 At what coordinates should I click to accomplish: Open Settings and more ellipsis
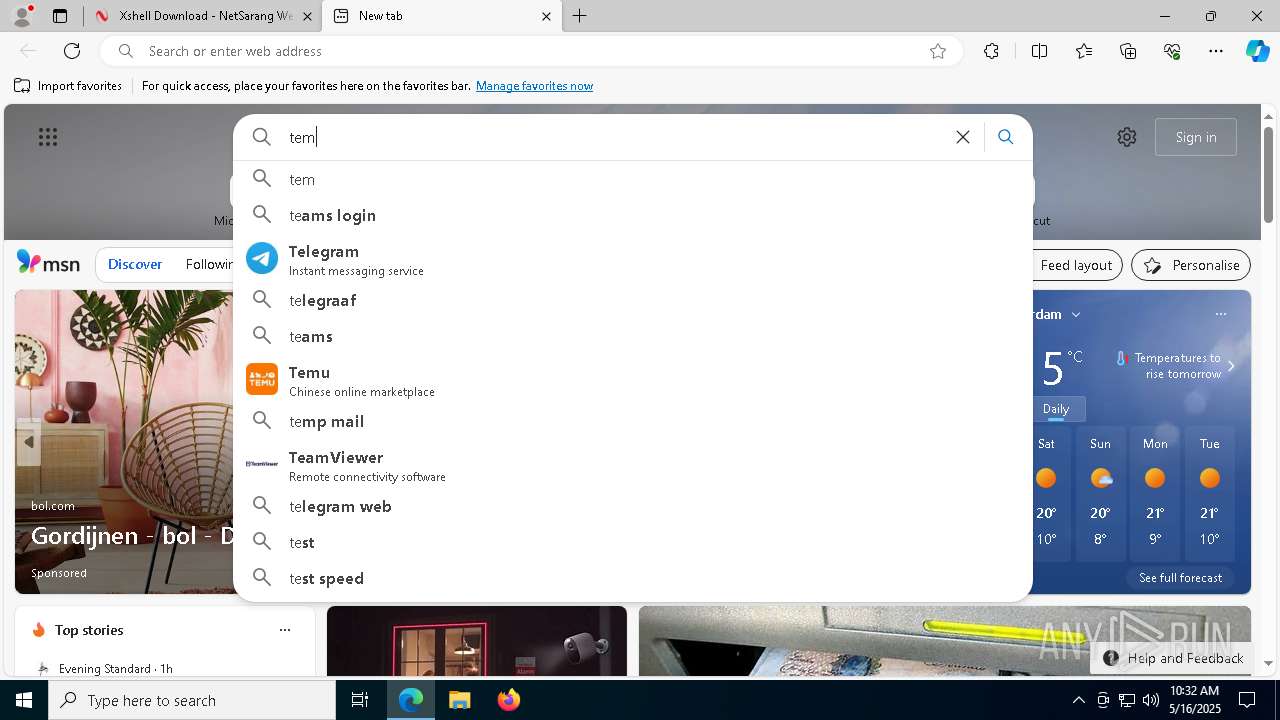(x=1216, y=51)
